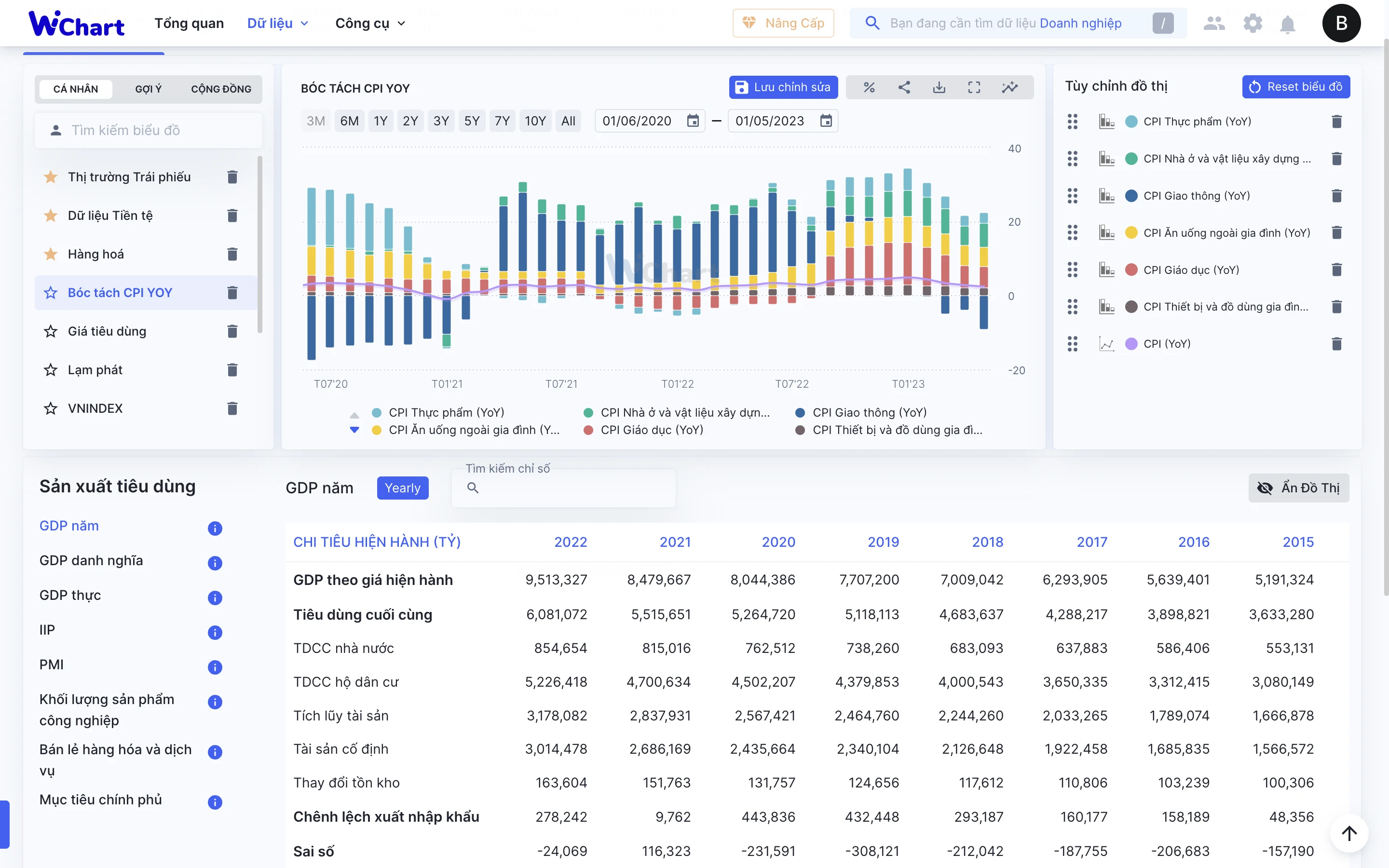Select the 5Y time range
1389x868 pixels.
pyautogui.click(x=472, y=121)
